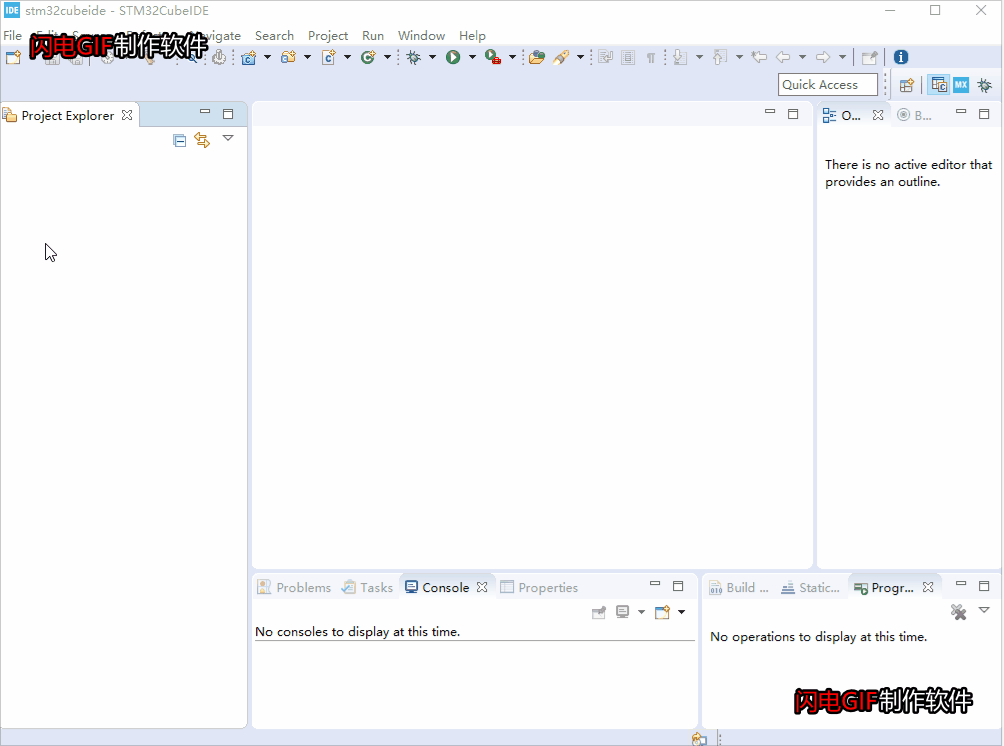Click the New C/C++ project icon
Screen dimensions: 1004x746
(x=248, y=58)
